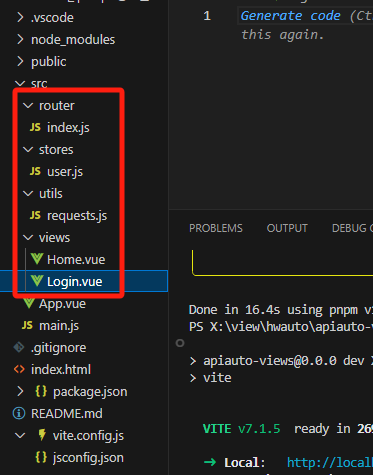Switch to the PROBLEMS panel tab

(216, 228)
